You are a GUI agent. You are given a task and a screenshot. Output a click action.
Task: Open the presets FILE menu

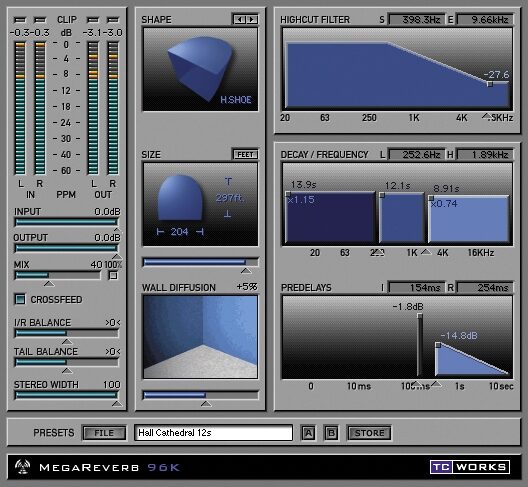[x=104, y=433]
